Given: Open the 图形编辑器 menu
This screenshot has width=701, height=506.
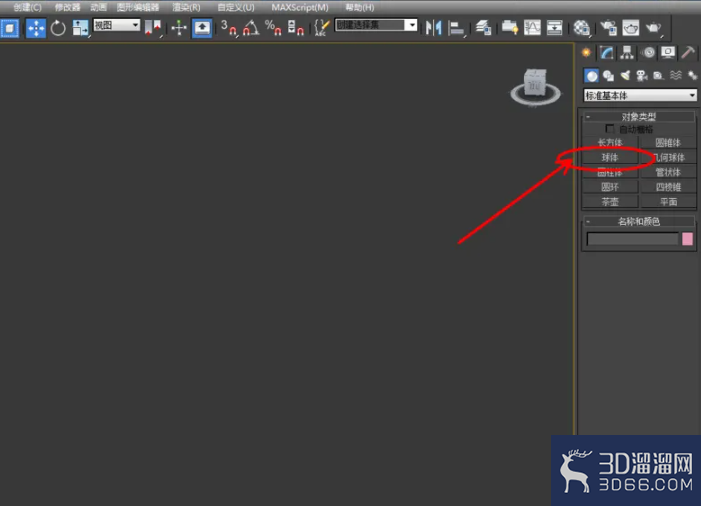Looking at the screenshot, I should click(138, 7).
